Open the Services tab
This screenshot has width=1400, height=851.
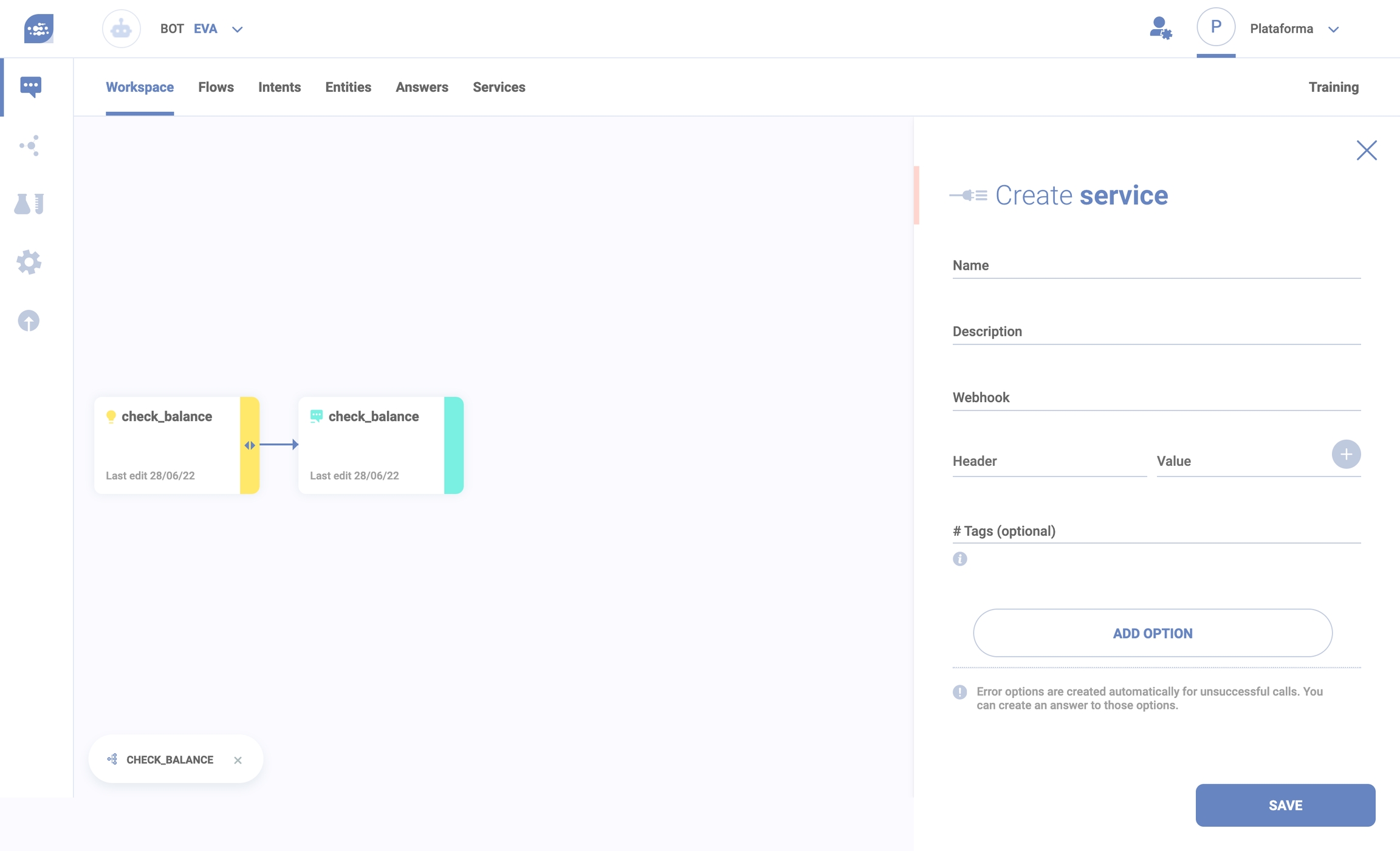click(498, 87)
